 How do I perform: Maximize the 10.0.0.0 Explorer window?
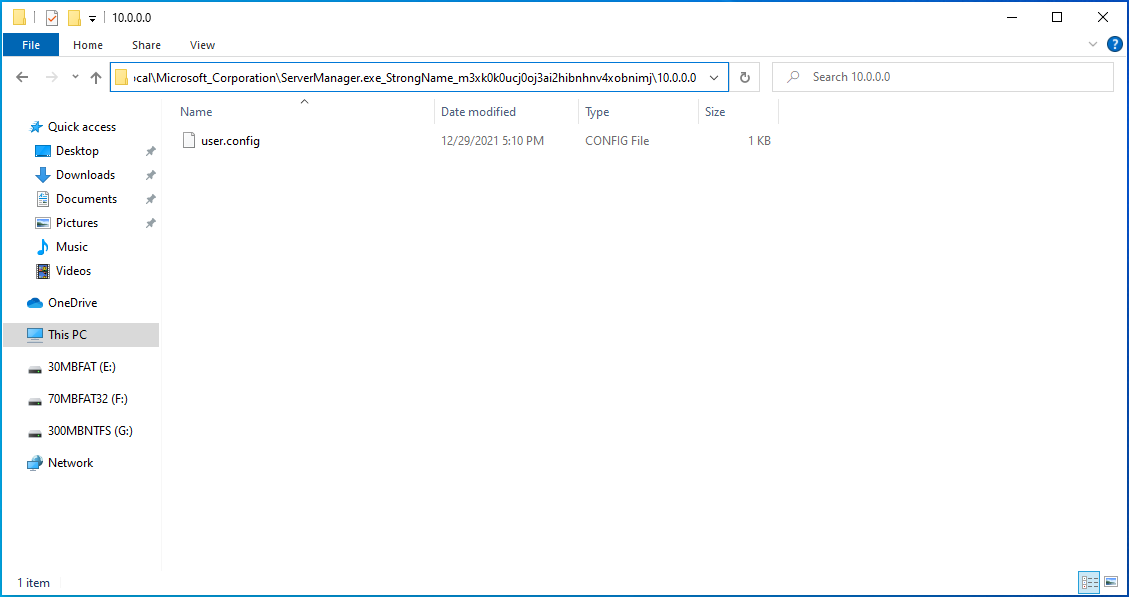click(1057, 17)
